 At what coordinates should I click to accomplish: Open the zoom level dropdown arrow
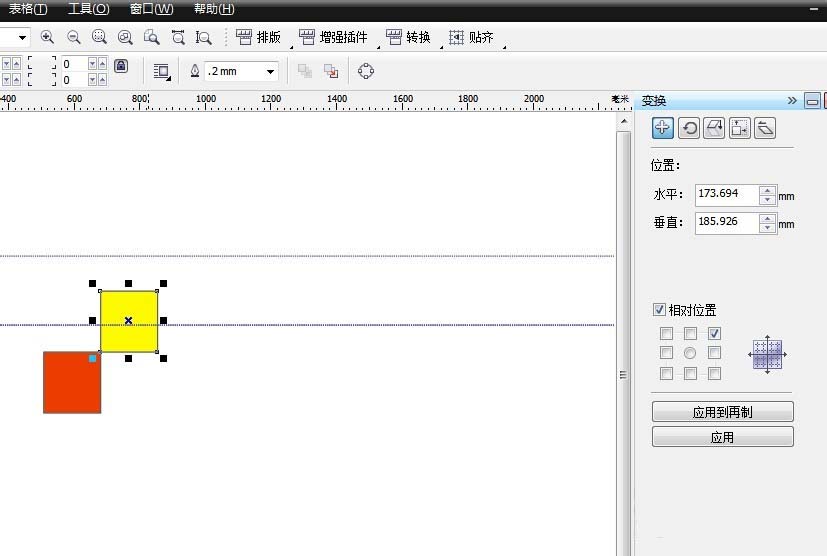pos(22,37)
